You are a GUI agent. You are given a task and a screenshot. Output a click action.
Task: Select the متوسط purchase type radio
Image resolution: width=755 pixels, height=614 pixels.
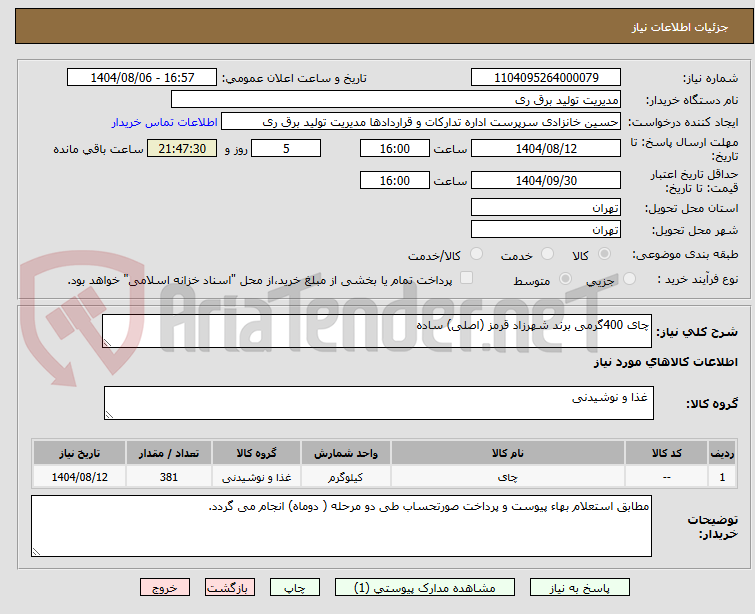click(x=565, y=279)
